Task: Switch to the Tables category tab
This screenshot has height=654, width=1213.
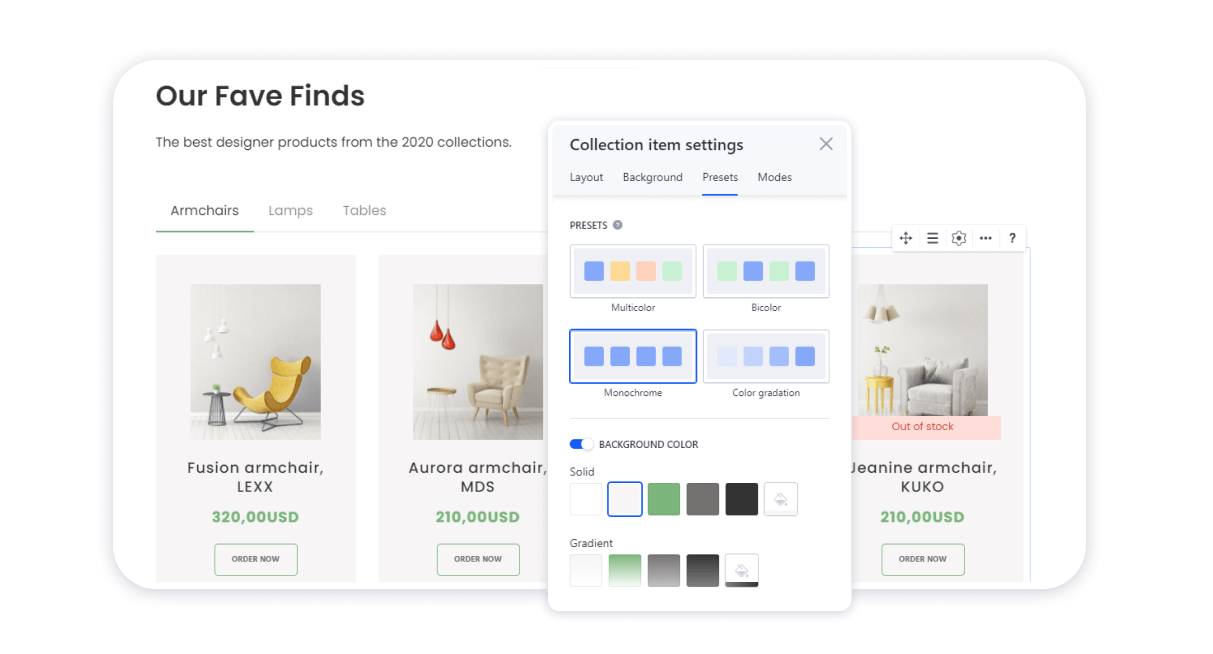Action: coord(364,210)
